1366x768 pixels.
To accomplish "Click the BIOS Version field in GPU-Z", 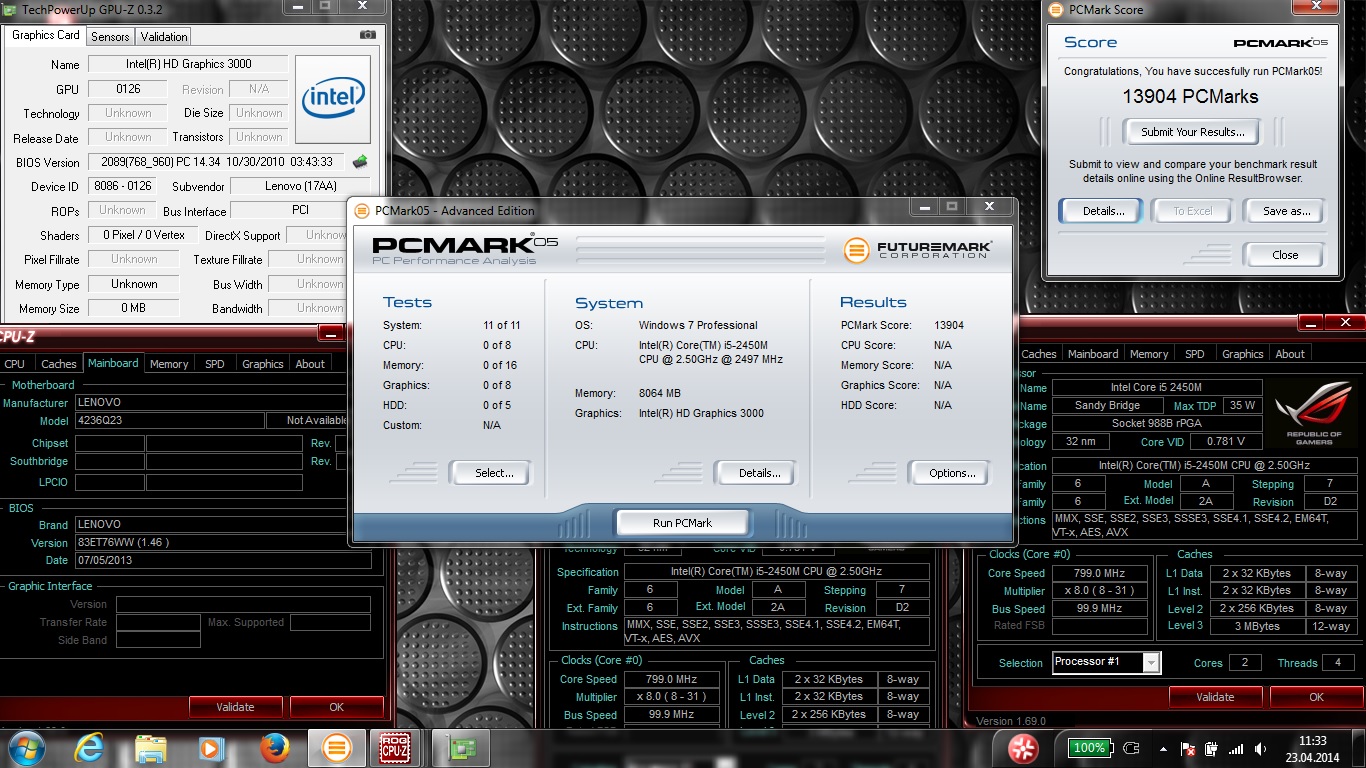I will [218, 162].
